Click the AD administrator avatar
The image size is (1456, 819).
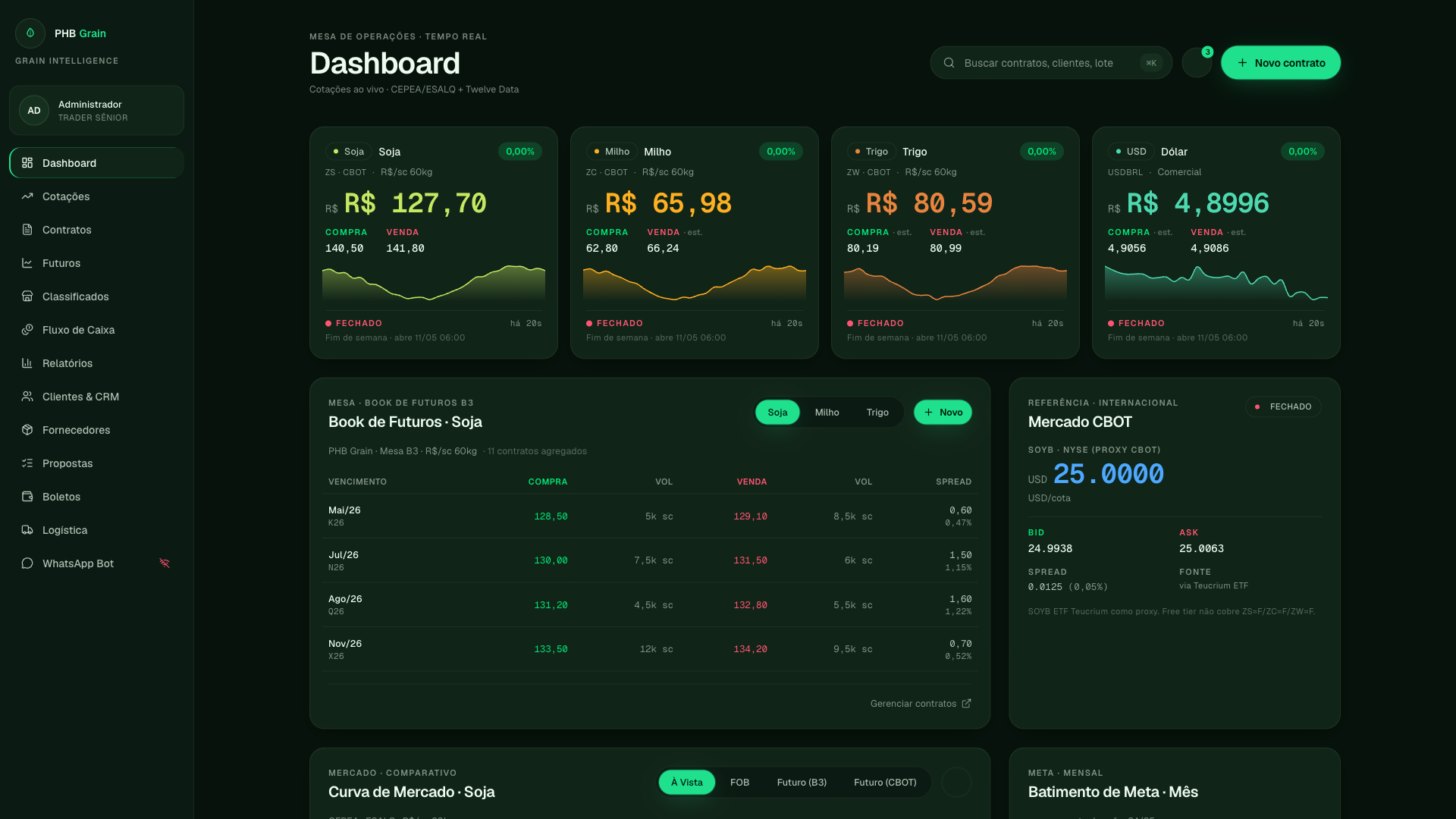(34, 111)
